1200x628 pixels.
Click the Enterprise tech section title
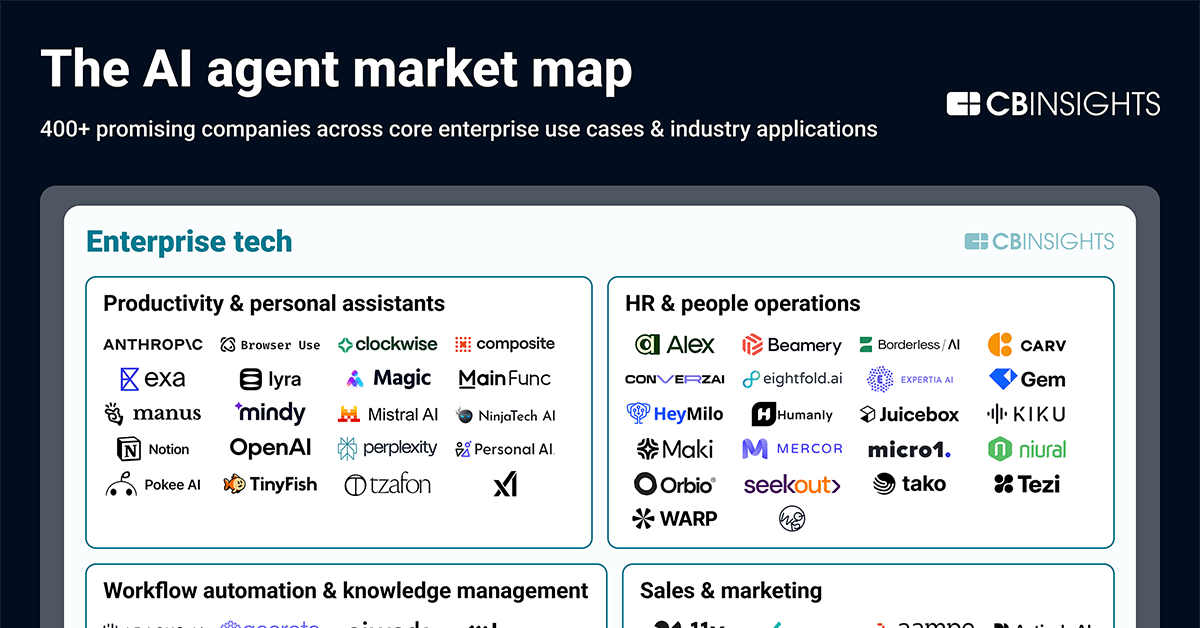189,241
